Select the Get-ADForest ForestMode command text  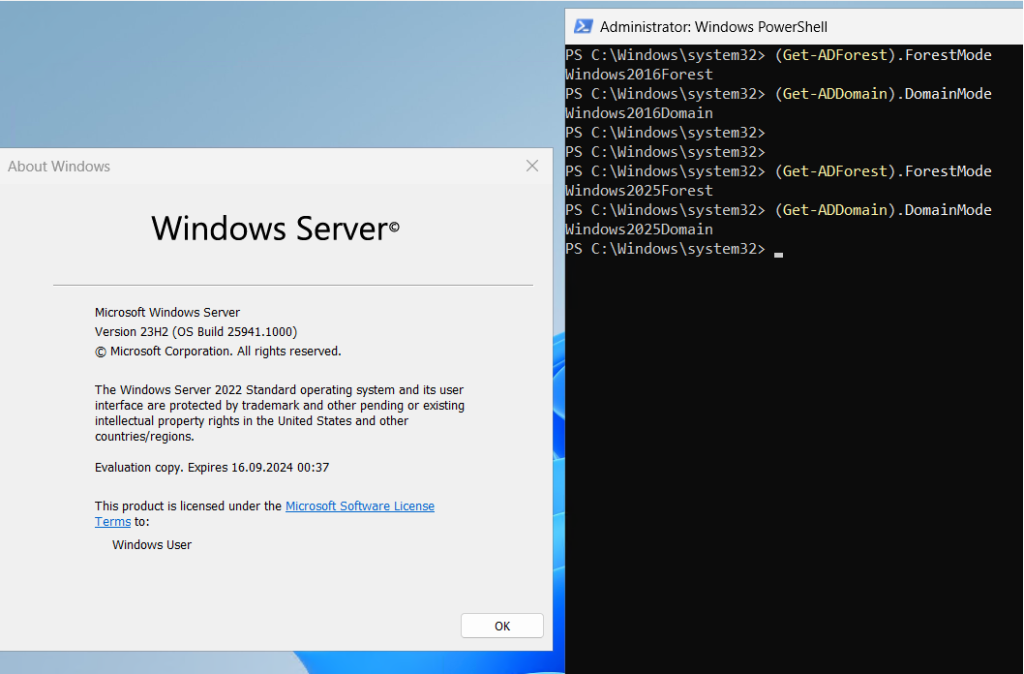tap(884, 55)
